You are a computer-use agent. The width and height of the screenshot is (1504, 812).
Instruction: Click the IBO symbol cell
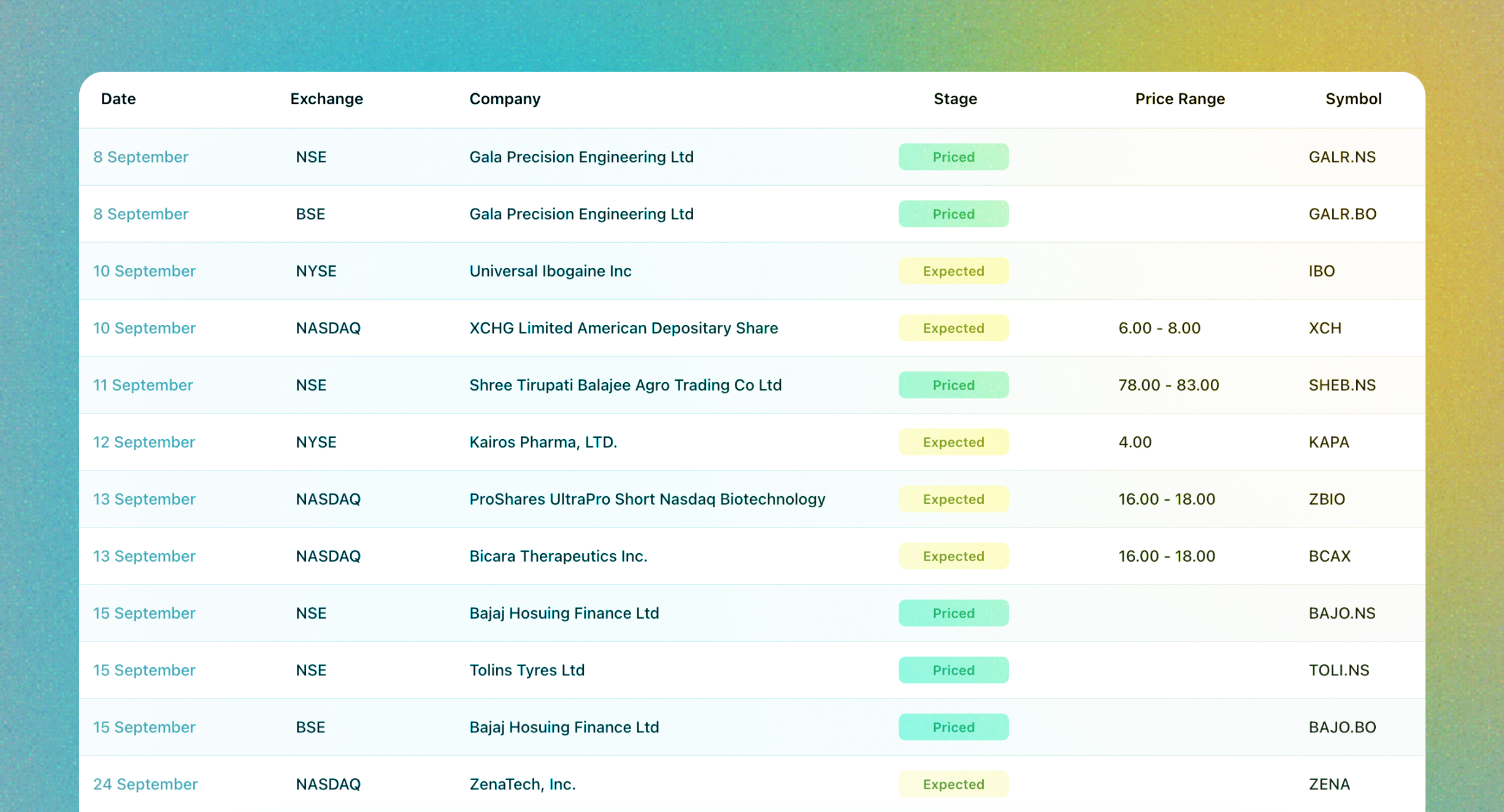(1322, 271)
